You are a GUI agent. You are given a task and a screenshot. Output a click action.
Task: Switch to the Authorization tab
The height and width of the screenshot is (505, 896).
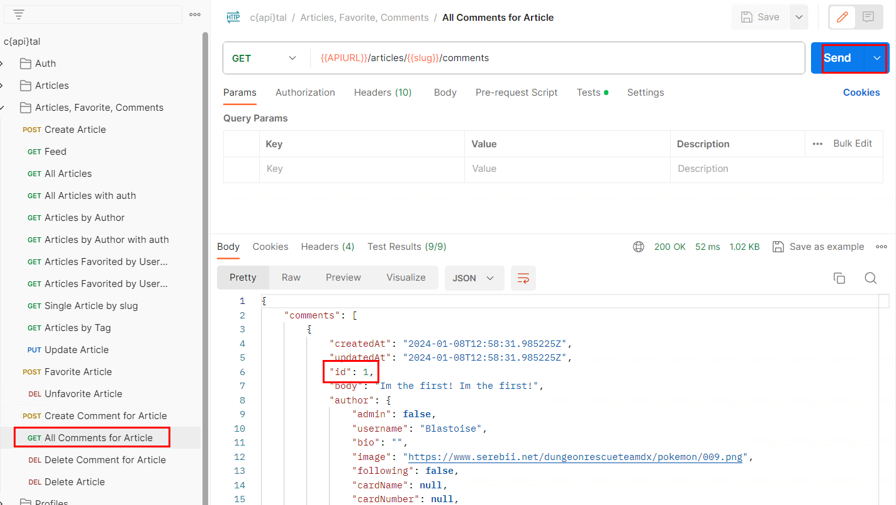pyautogui.click(x=305, y=93)
